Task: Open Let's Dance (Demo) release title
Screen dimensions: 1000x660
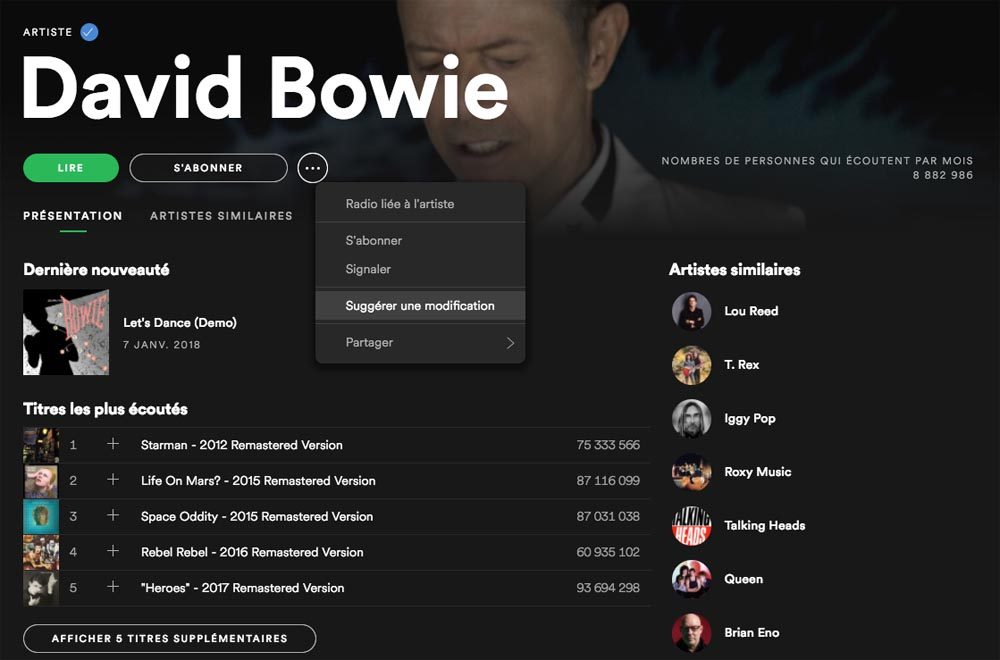Action: (180, 323)
